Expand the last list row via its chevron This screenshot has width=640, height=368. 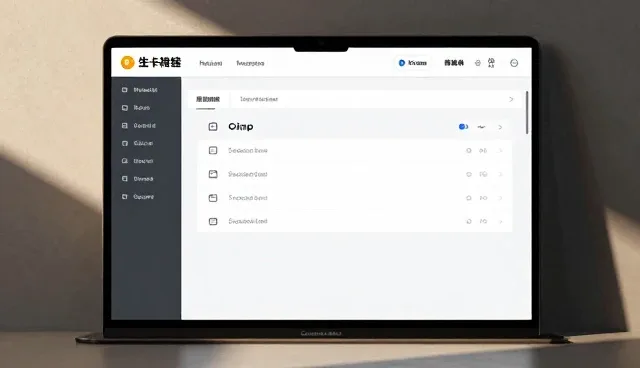500,222
